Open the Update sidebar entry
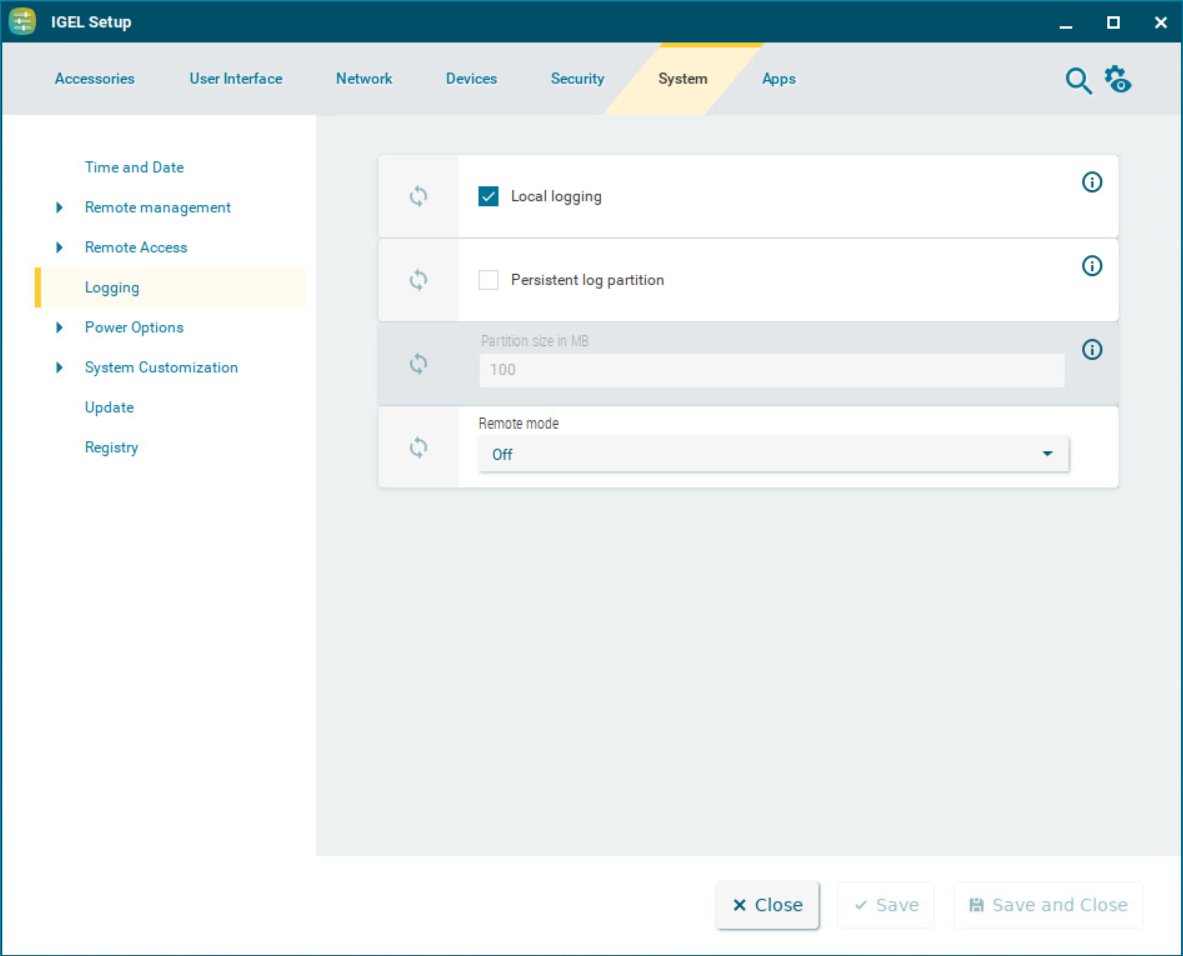 [x=109, y=408]
